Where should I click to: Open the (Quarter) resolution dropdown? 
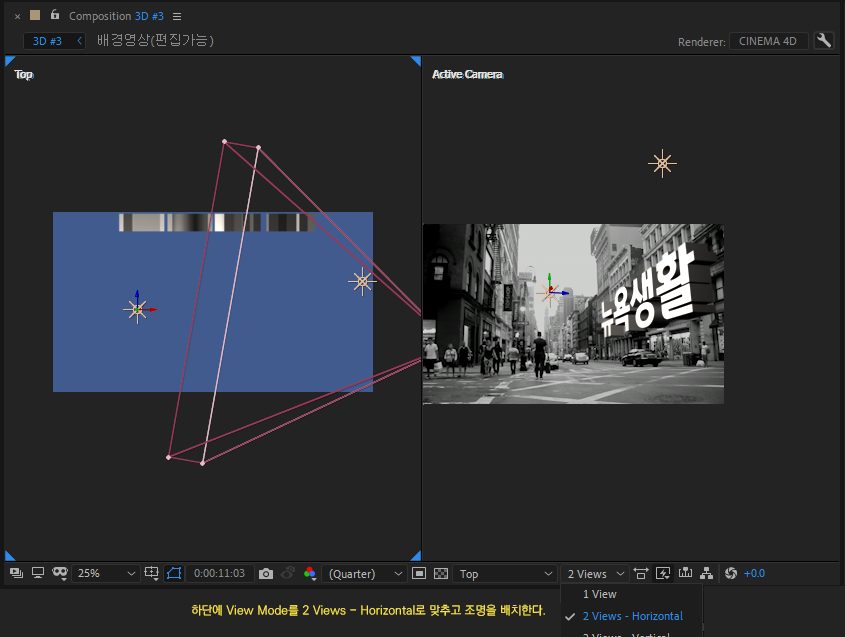click(x=365, y=574)
